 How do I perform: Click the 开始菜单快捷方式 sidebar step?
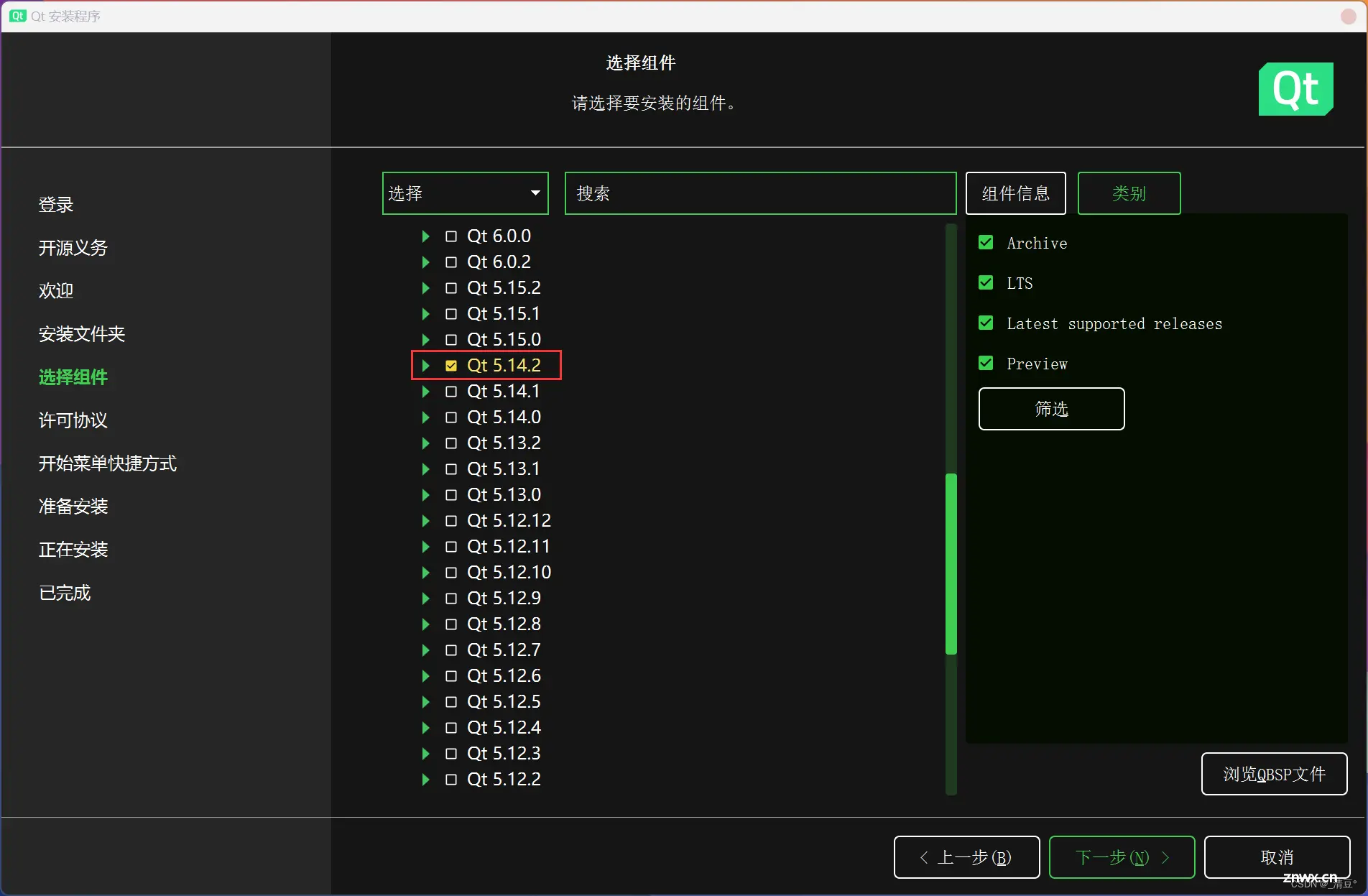(x=108, y=463)
